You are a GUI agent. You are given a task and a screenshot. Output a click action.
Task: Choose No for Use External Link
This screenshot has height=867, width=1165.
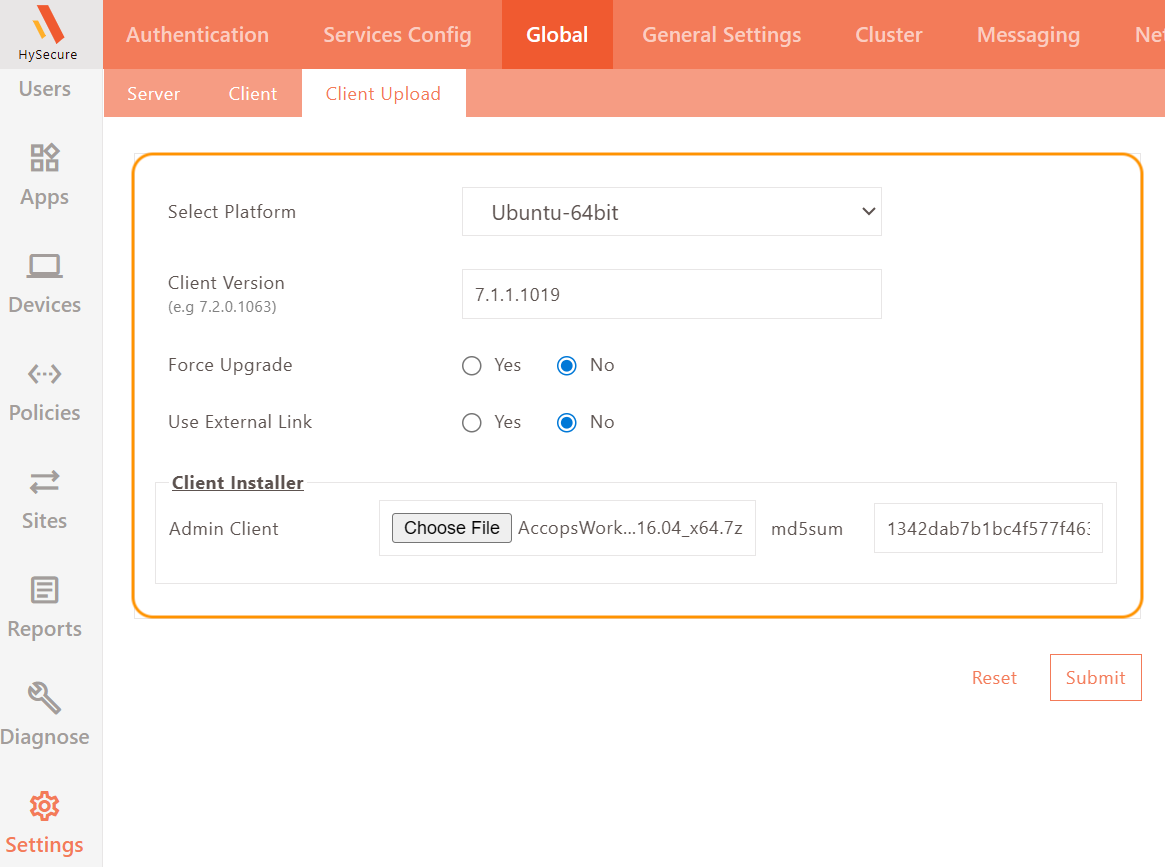point(567,423)
